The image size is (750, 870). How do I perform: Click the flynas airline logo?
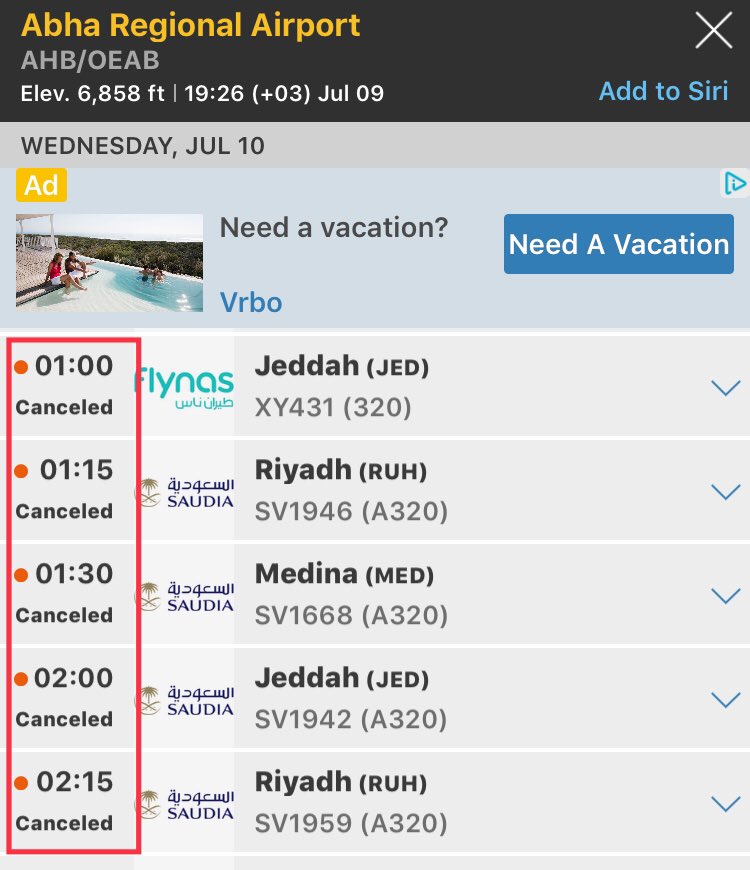coord(185,387)
